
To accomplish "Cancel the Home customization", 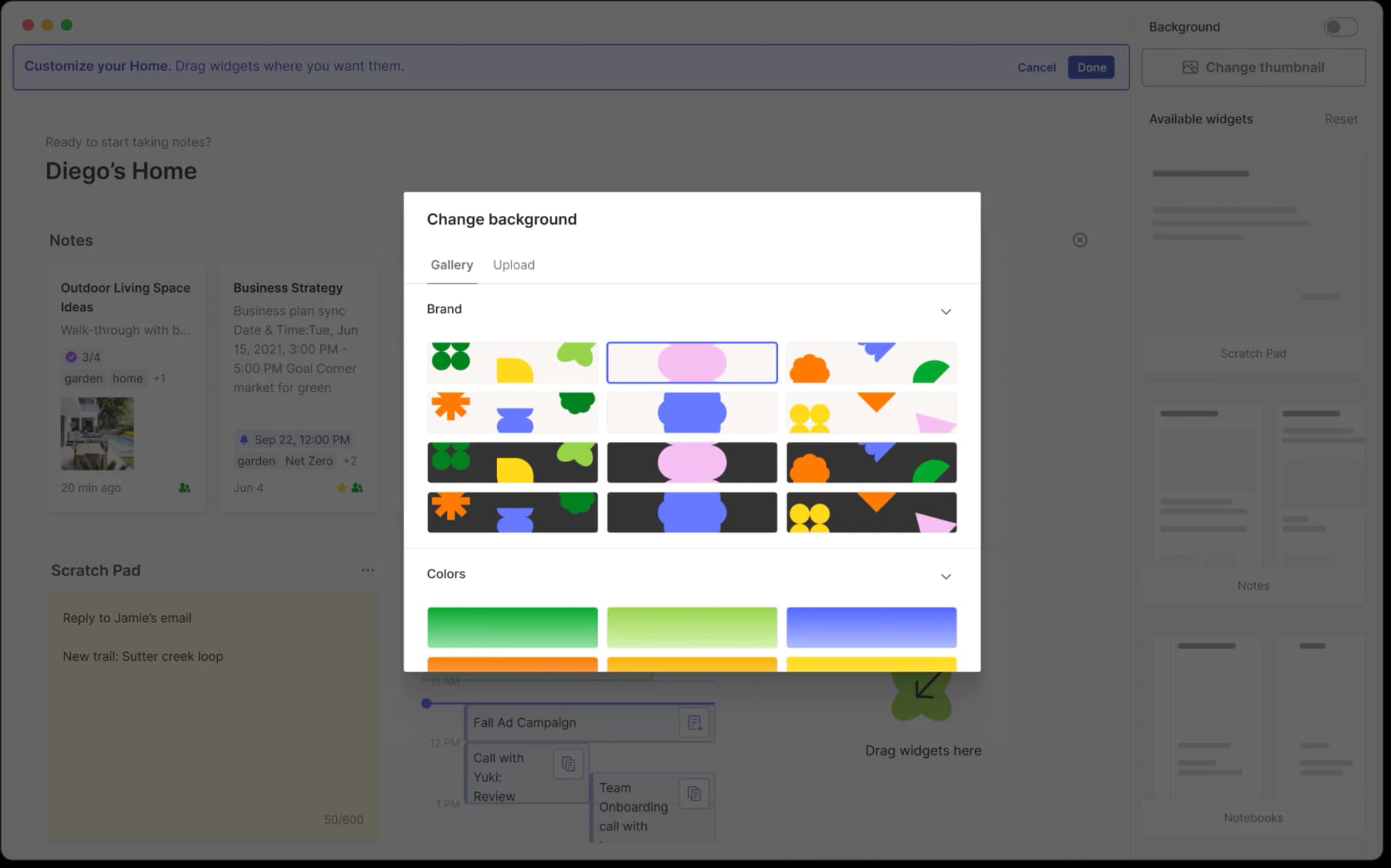I will [x=1036, y=67].
